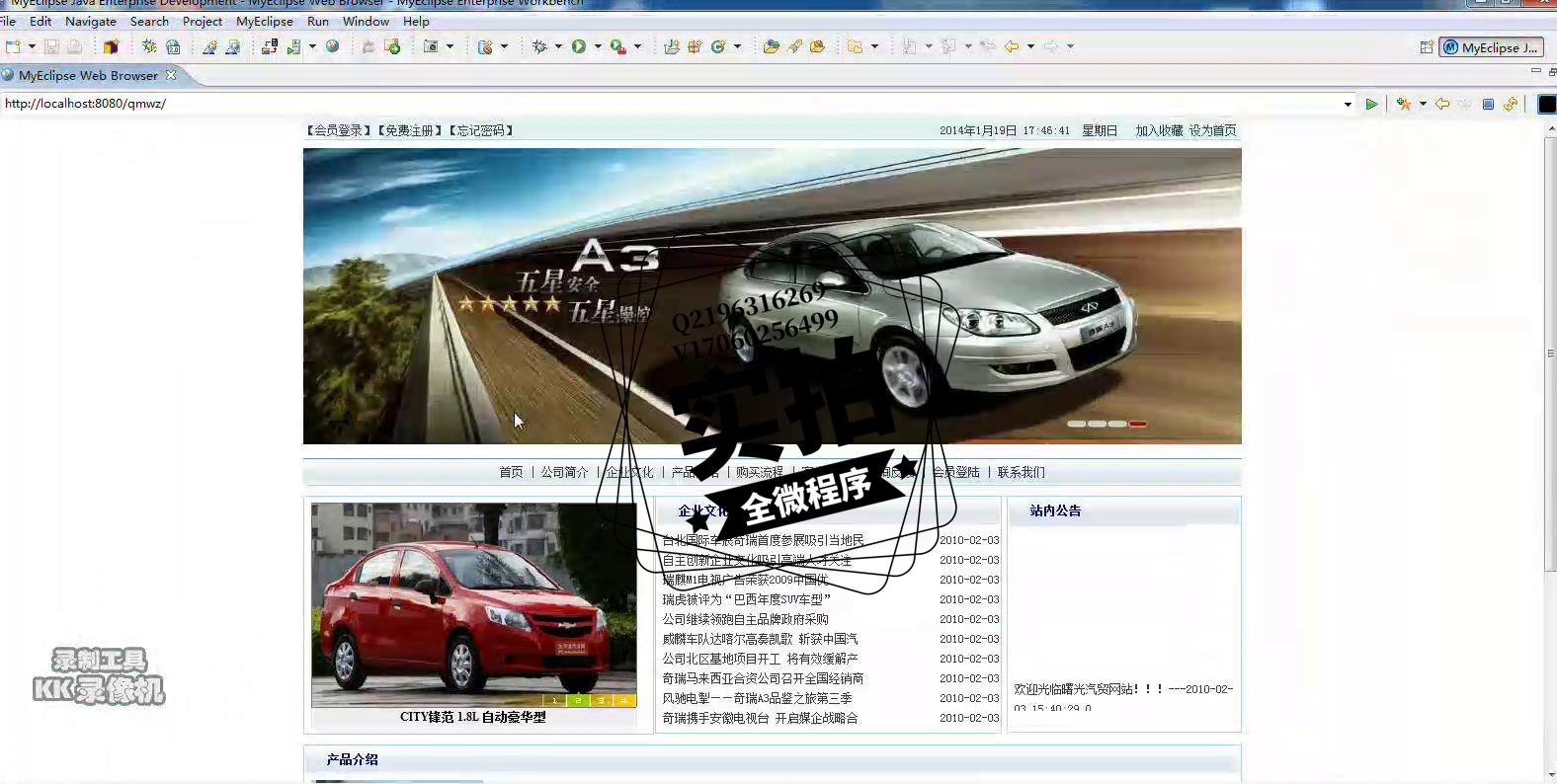Image resolution: width=1557 pixels, height=784 pixels.
Task: Click the camera snapshot toolbar icon
Action: [x=431, y=46]
